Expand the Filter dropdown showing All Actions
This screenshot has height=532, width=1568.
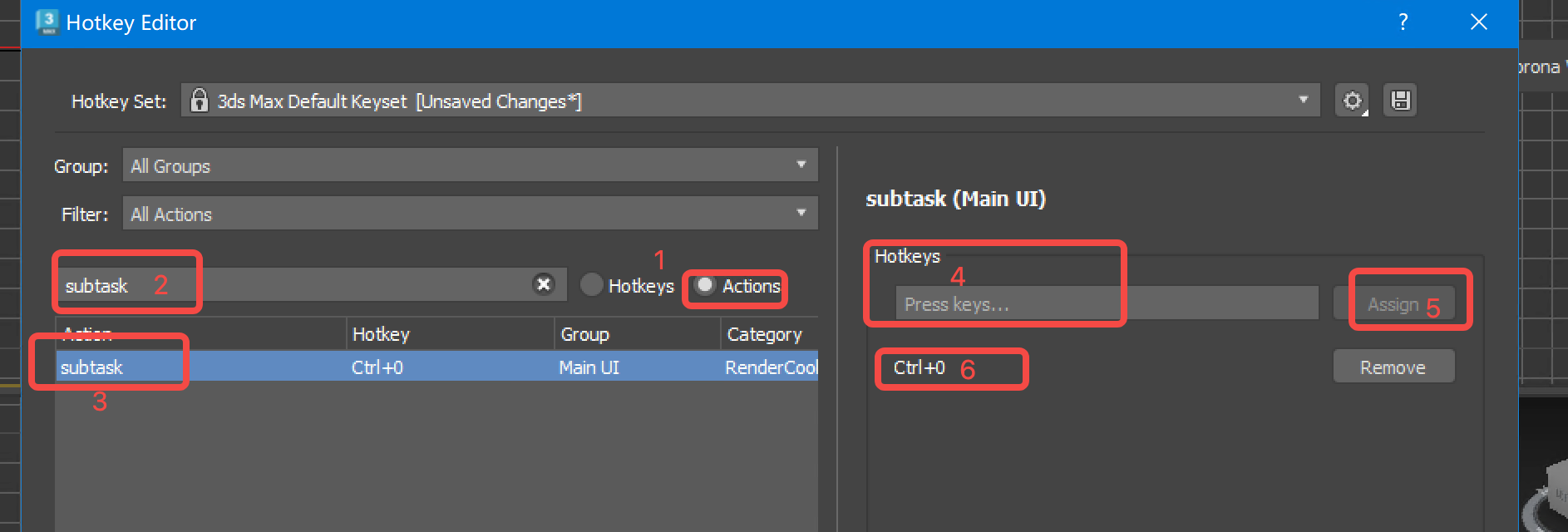pyautogui.click(x=470, y=214)
